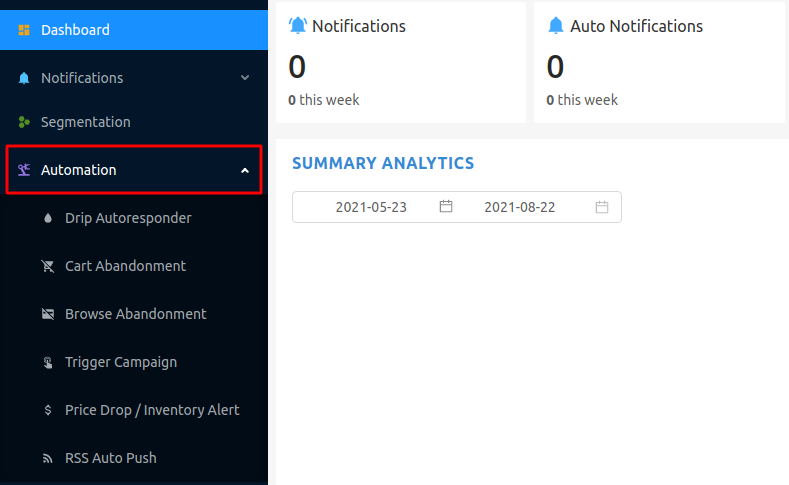Screen dimensions: 789x485
Task: Click the dollar sign icon for Price Drop
Action: [x=48, y=410]
